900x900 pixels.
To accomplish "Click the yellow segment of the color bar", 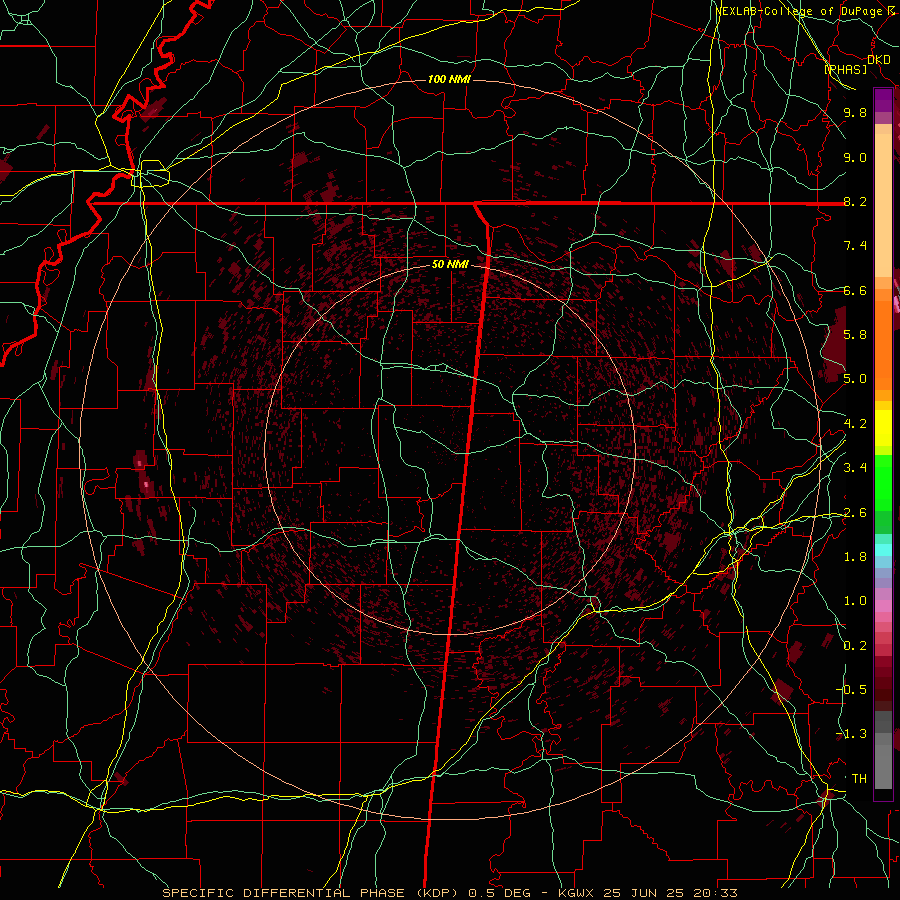I will click(x=883, y=428).
